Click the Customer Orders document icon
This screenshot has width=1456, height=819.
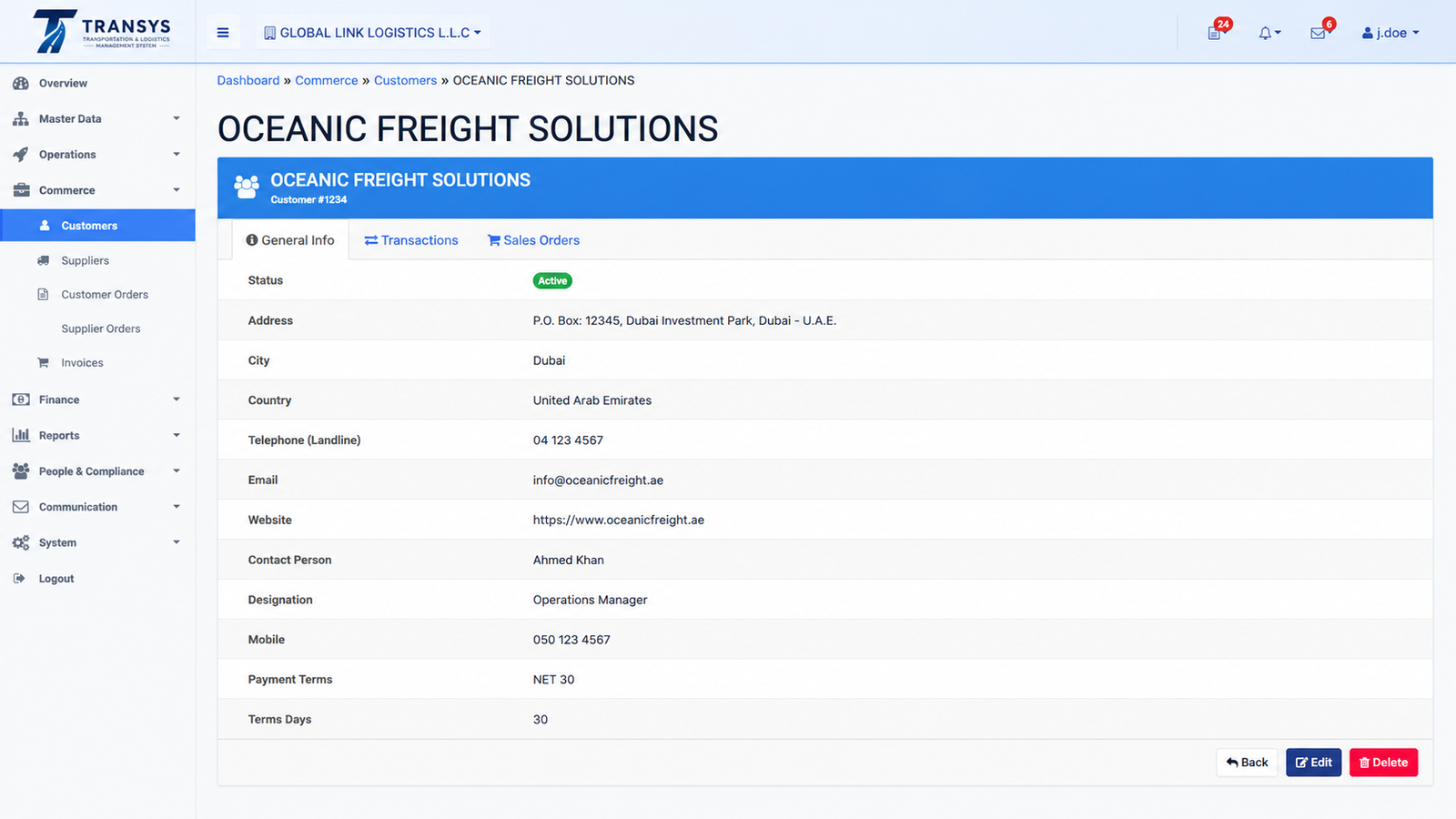tap(43, 295)
